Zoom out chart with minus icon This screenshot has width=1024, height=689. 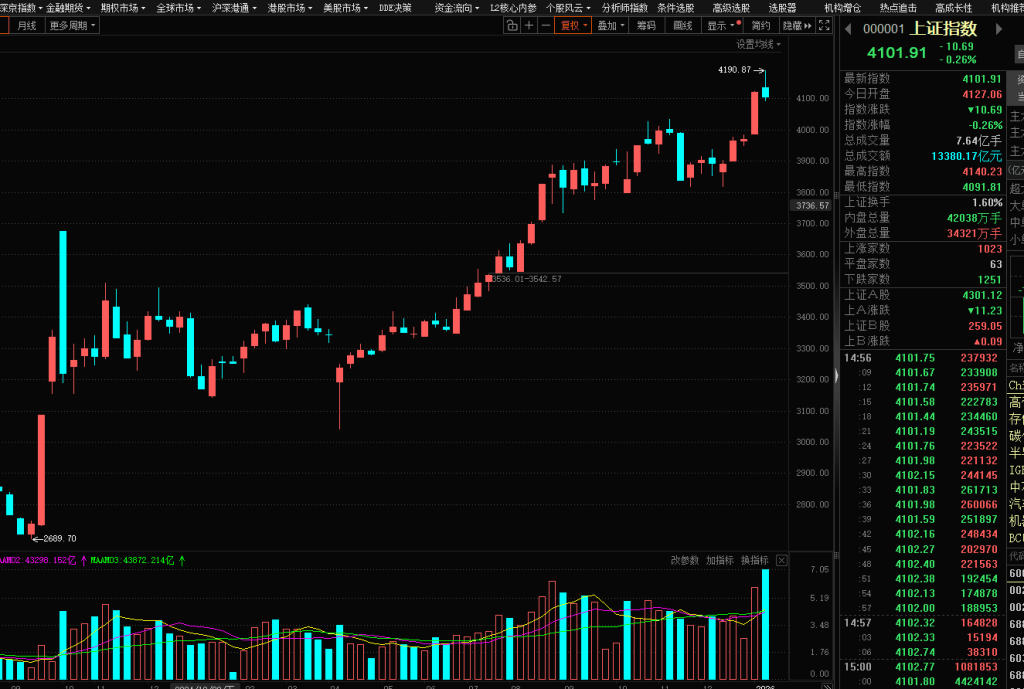point(545,26)
